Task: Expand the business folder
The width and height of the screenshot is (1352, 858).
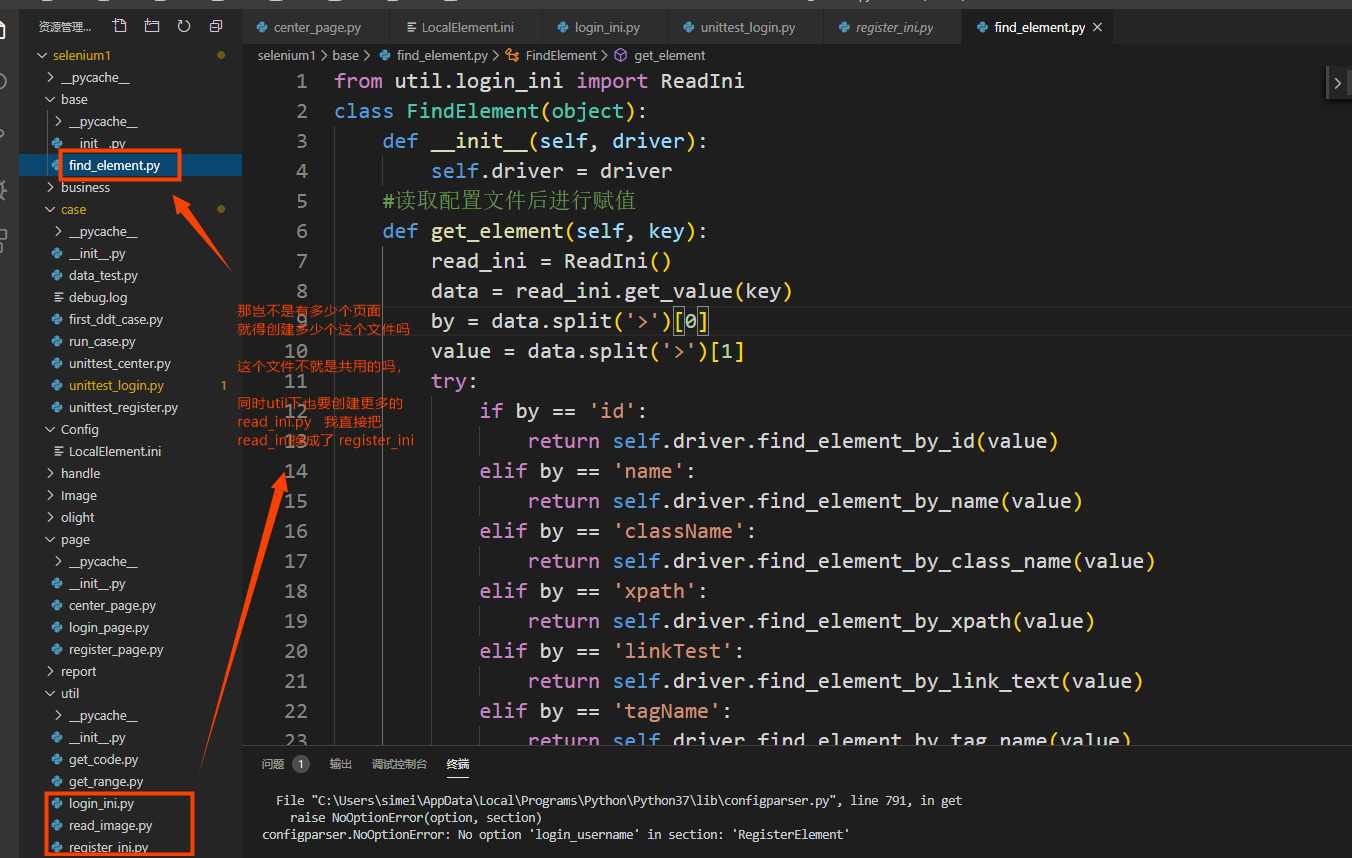Action: tap(85, 188)
